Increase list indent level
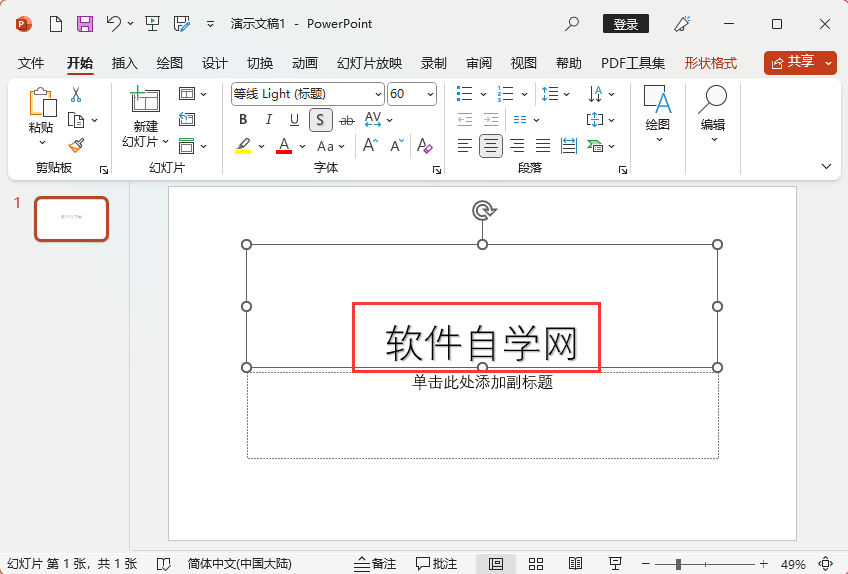848x574 pixels. (491, 120)
